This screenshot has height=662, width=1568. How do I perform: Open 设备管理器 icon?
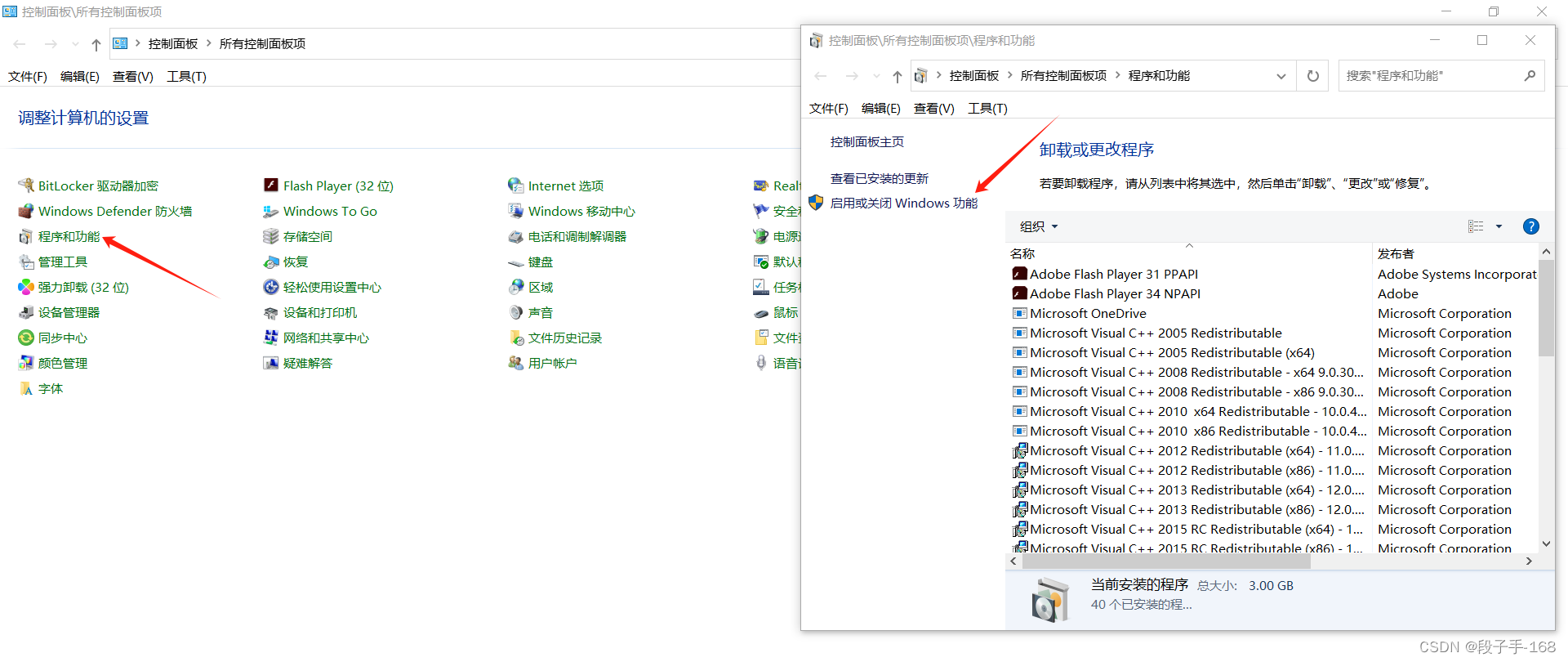tap(26, 312)
